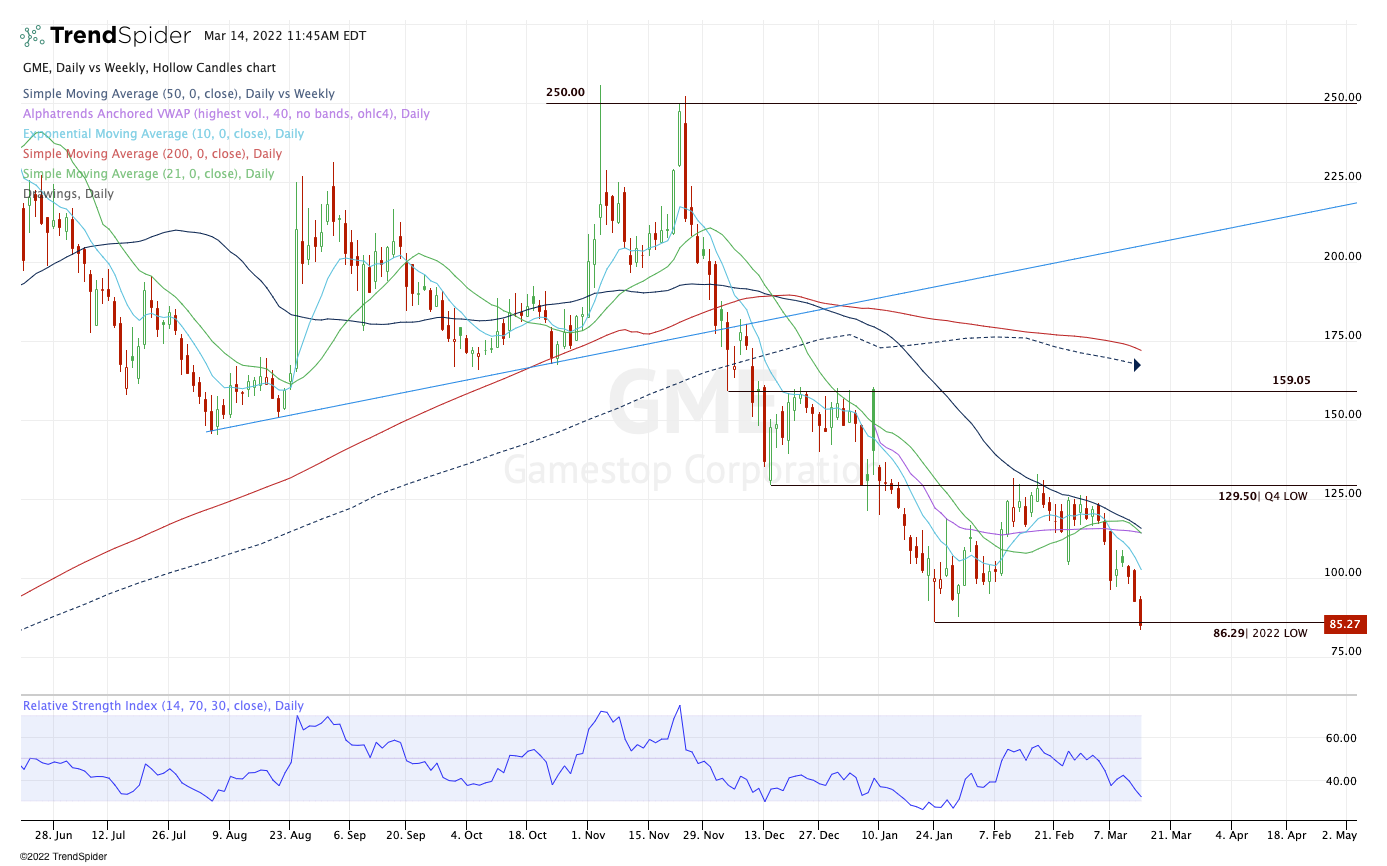The image size is (1387, 866).
Task: Click the red 85.27 current price tag
Action: (1344, 625)
